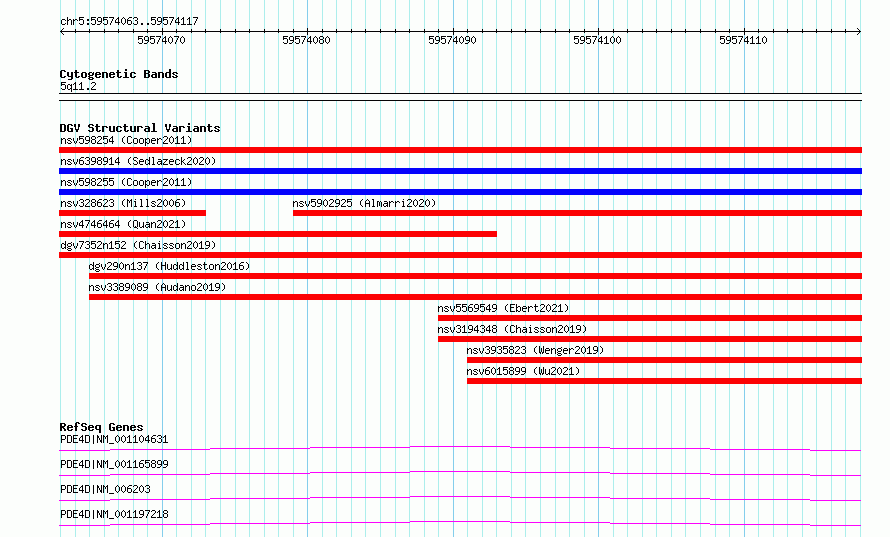Click the red bar under nsv6015899
This screenshot has width=890, height=537.
click(664, 381)
